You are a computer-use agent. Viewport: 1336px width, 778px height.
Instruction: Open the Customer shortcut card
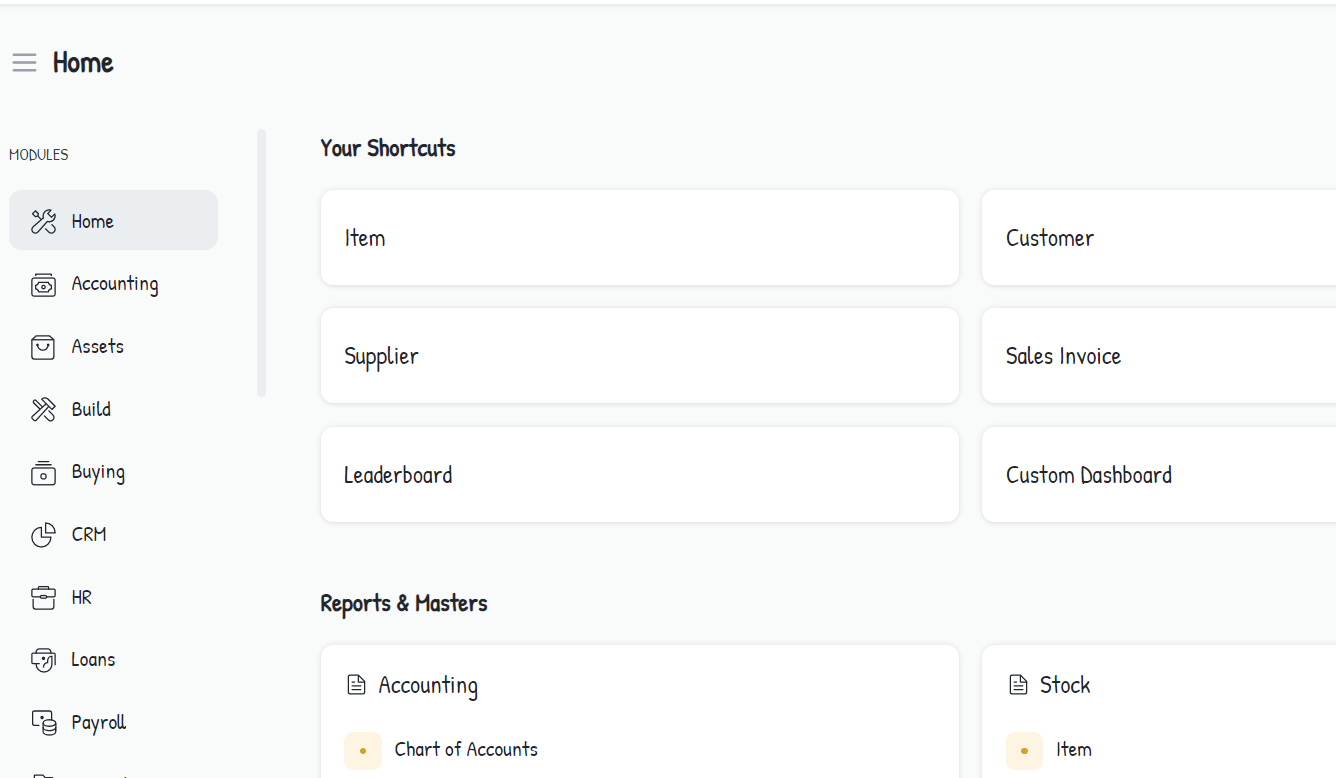tap(1158, 238)
